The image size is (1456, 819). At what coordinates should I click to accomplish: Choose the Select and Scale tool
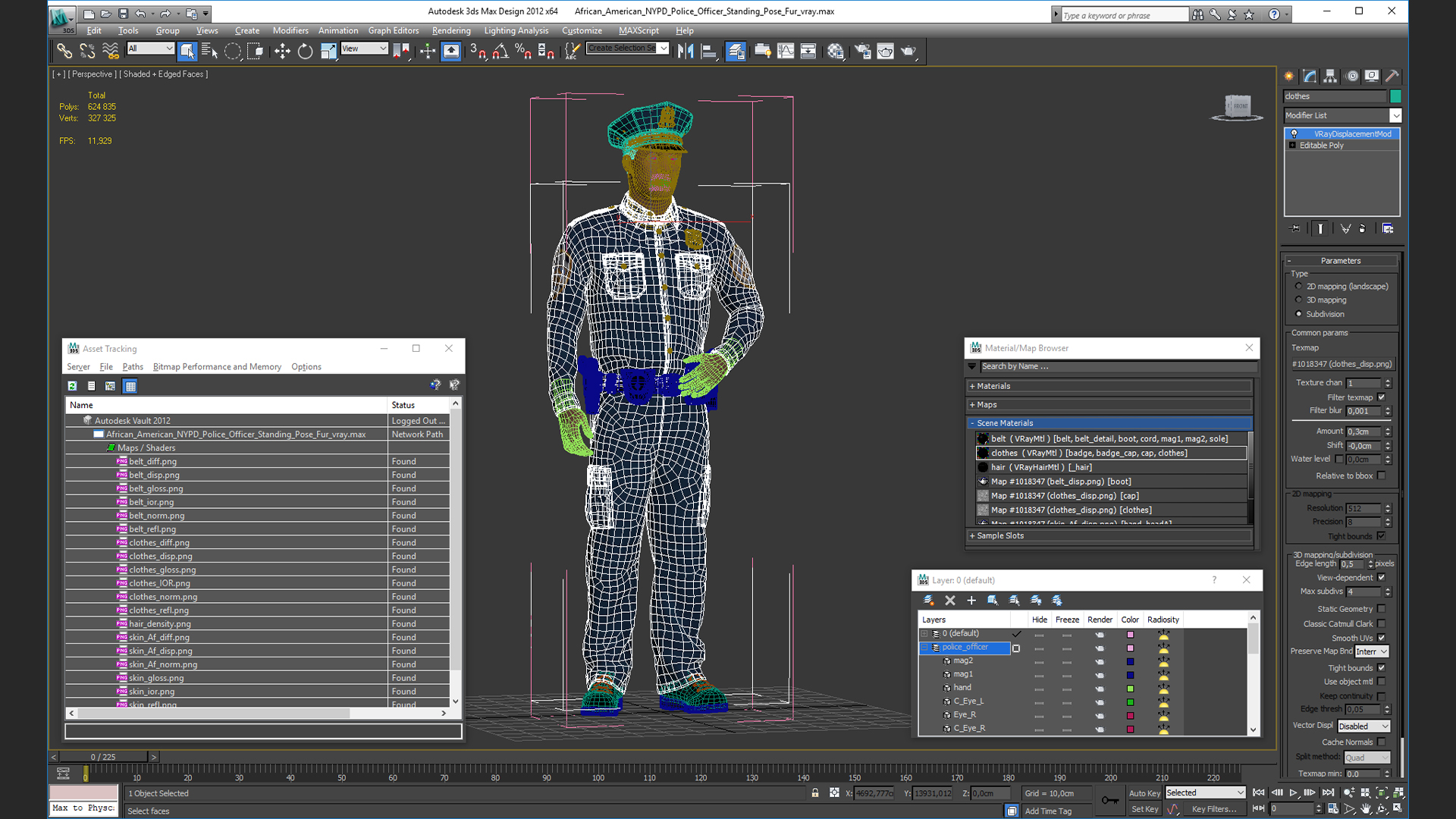point(328,51)
